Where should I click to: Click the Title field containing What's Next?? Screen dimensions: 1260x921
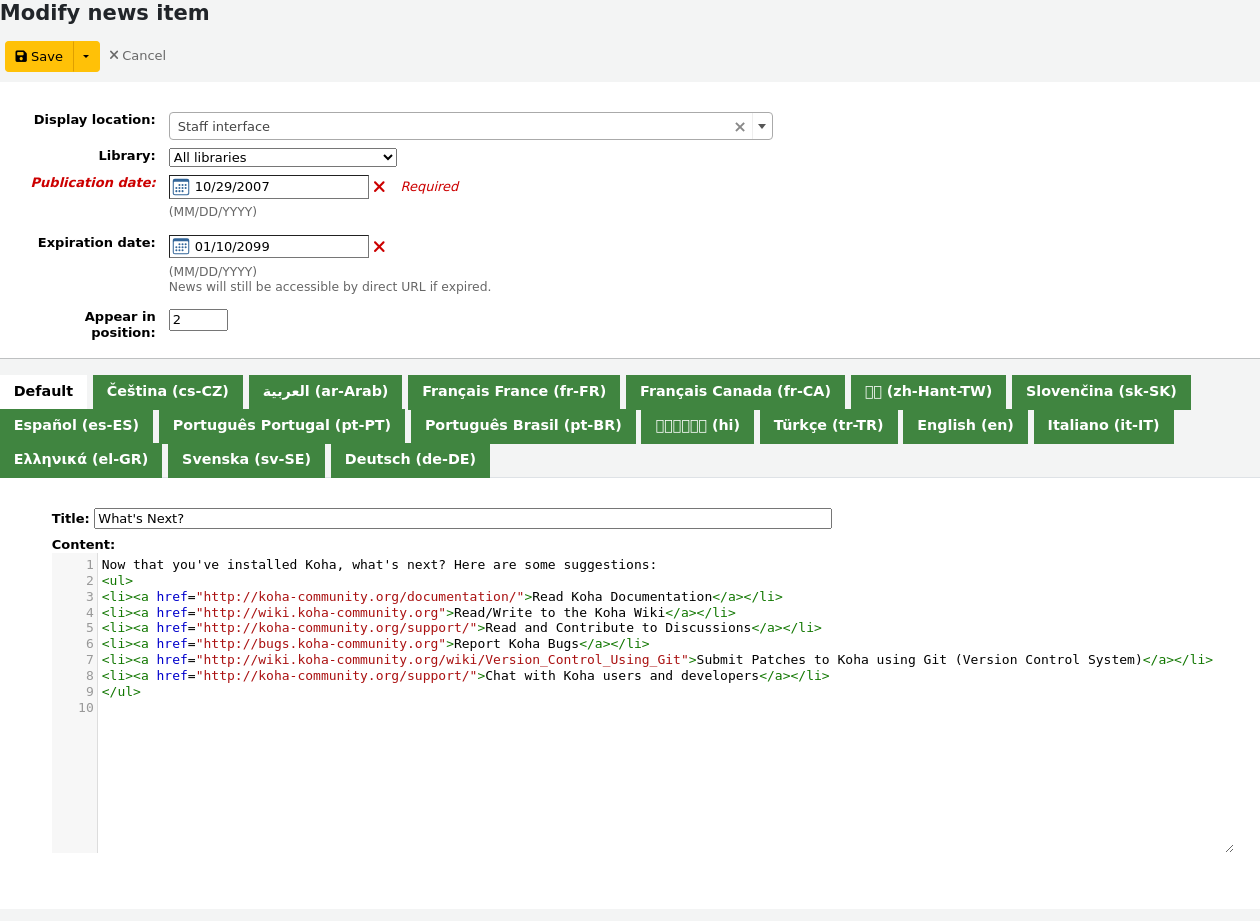tap(463, 519)
